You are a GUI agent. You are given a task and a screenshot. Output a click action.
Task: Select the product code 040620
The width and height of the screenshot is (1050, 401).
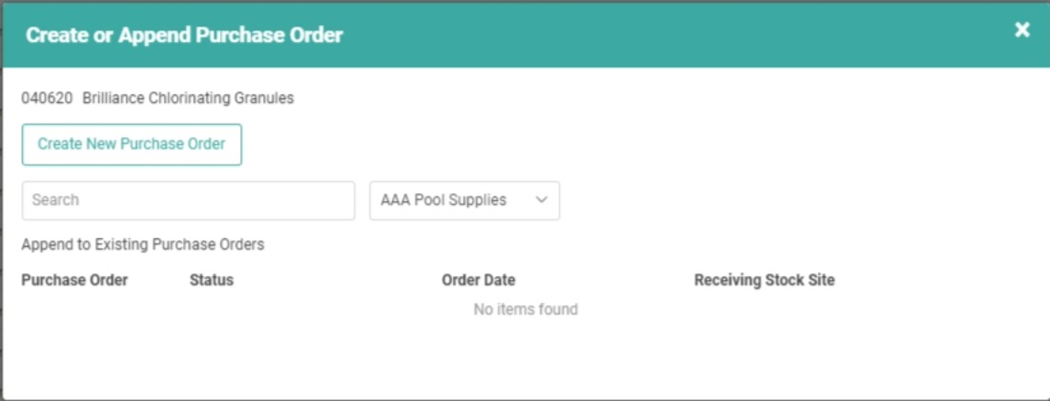coord(46,98)
